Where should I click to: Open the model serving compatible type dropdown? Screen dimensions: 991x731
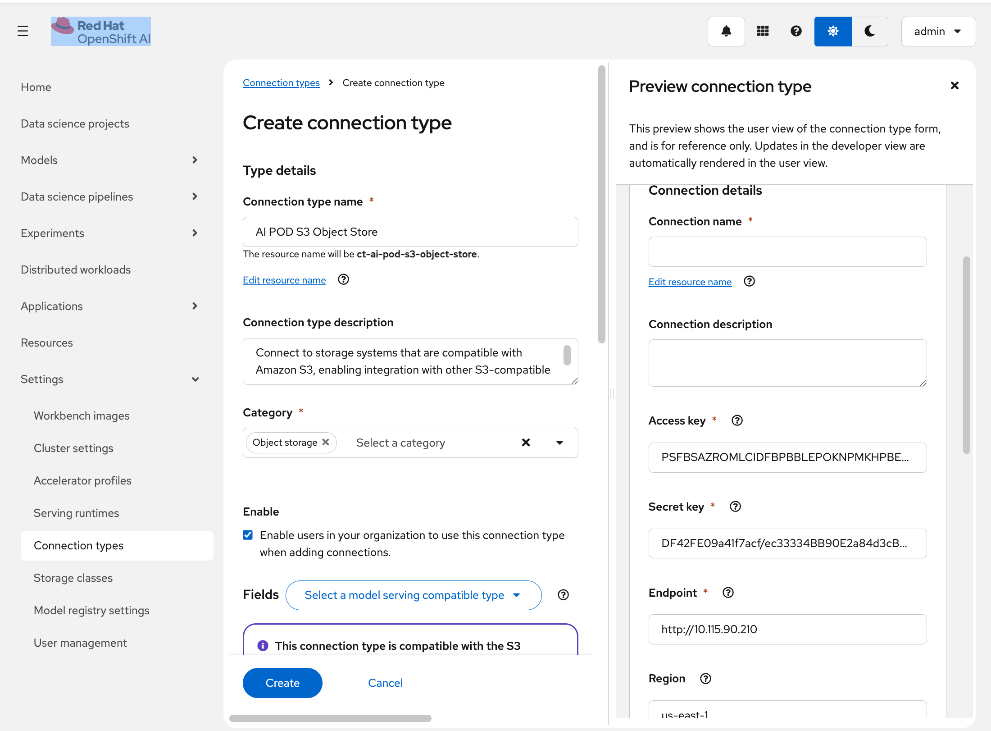413,594
